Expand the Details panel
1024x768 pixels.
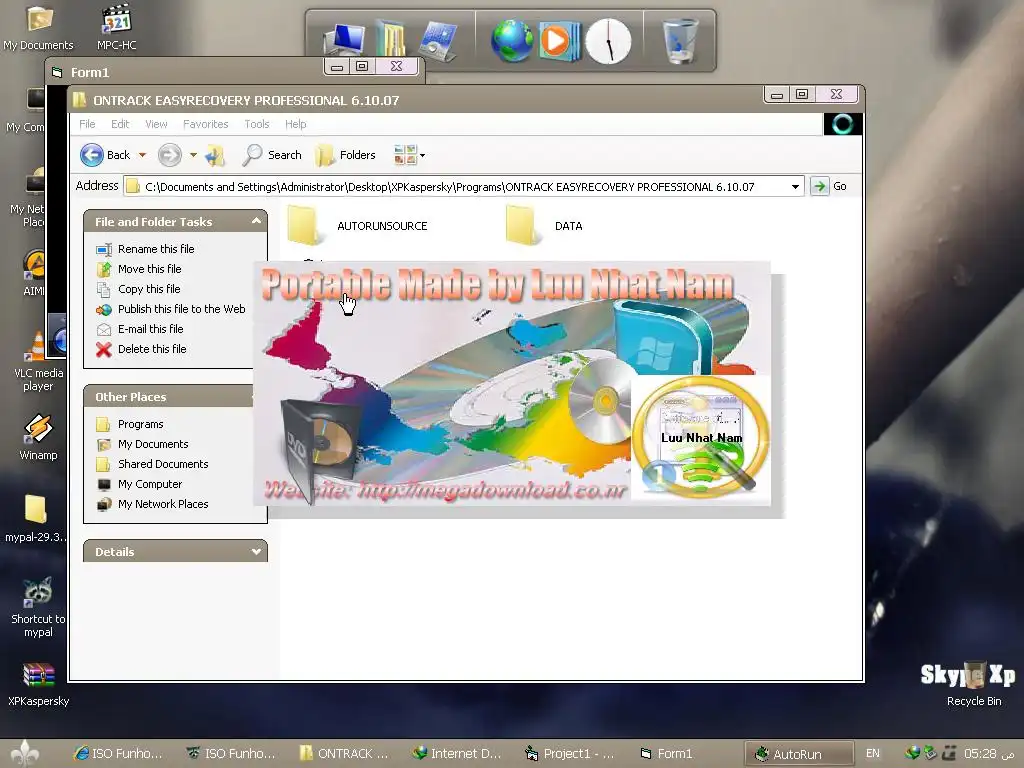click(x=256, y=552)
